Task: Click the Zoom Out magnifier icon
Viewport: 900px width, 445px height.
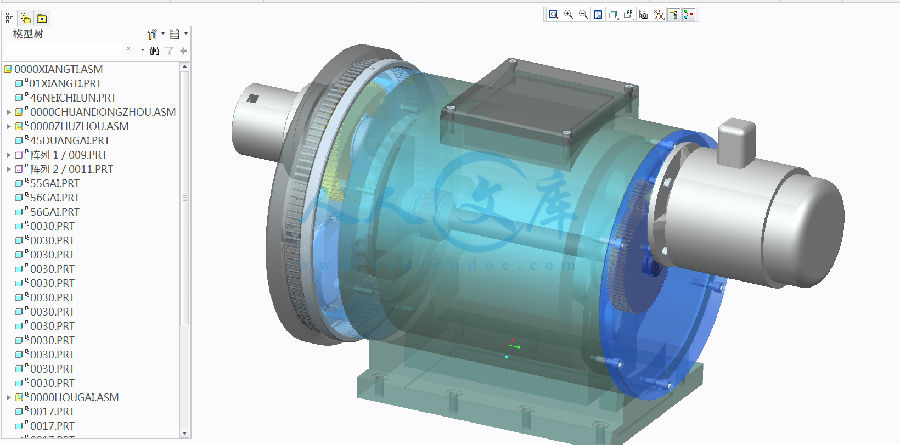Action: pyautogui.click(x=583, y=15)
